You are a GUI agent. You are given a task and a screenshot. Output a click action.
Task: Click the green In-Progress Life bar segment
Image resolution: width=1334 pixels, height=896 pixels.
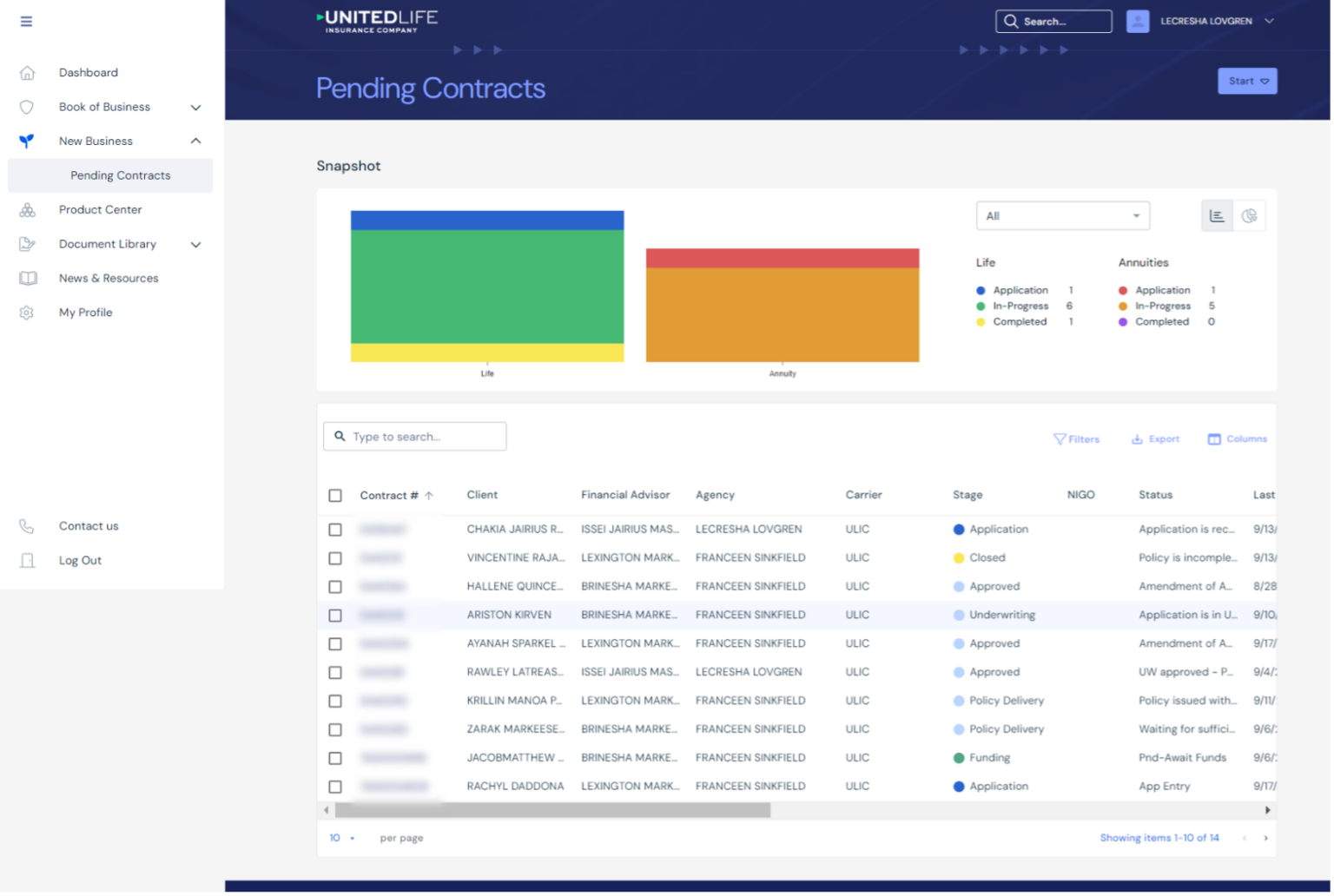(x=487, y=287)
